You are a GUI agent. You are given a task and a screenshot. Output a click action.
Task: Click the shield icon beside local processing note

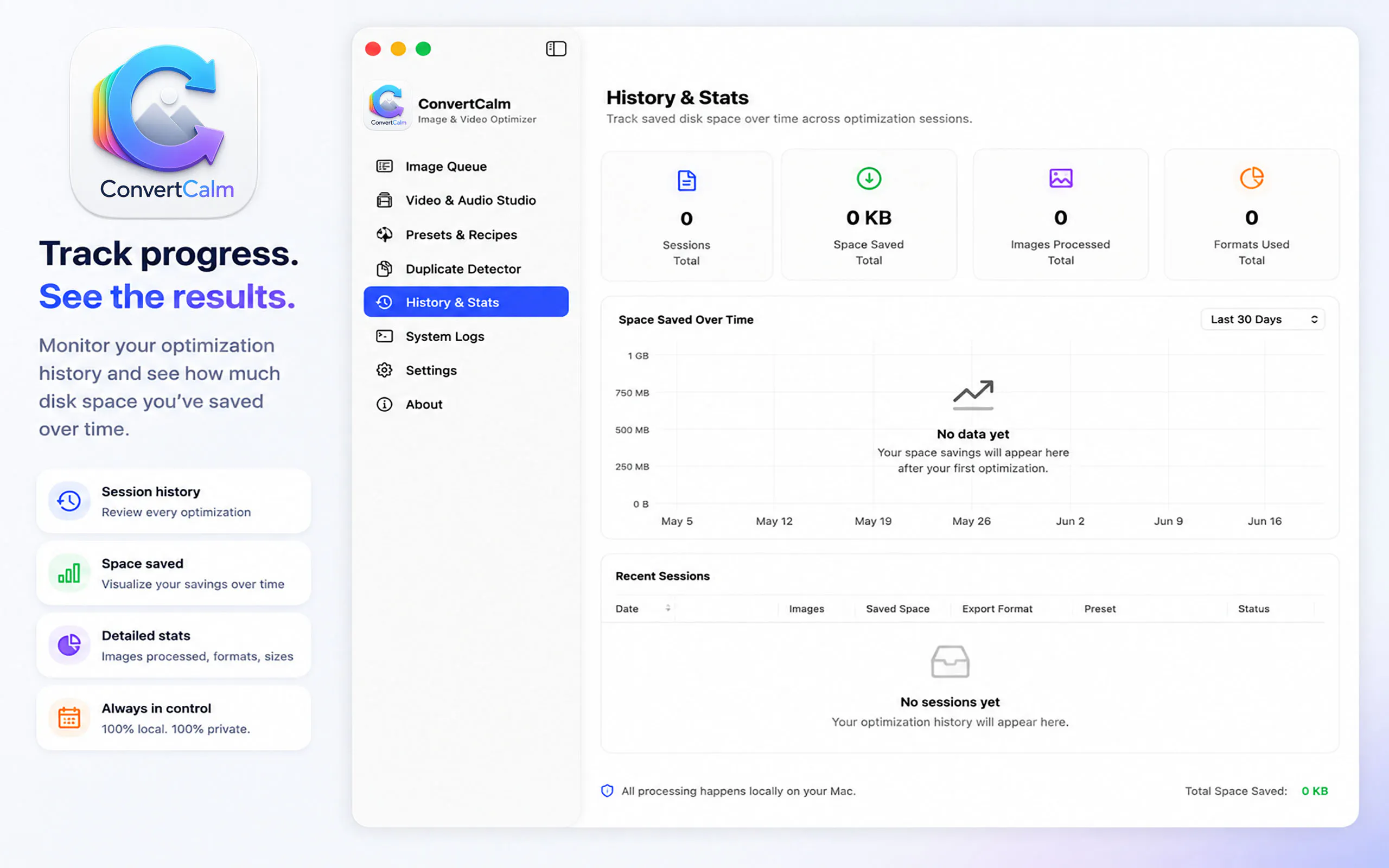(607, 791)
